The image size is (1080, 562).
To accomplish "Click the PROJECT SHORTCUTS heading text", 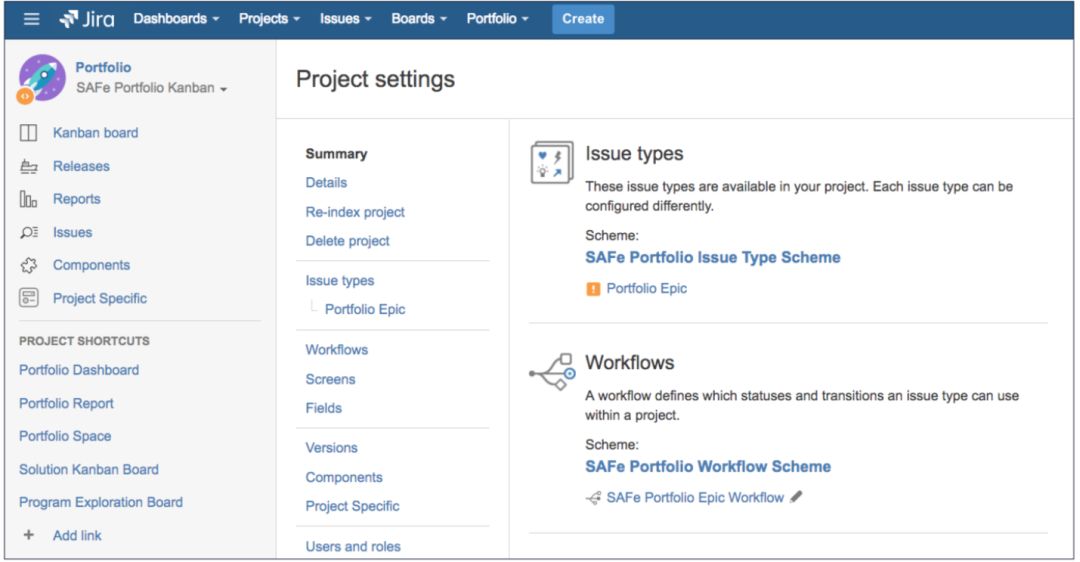I will click(x=84, y=341).
